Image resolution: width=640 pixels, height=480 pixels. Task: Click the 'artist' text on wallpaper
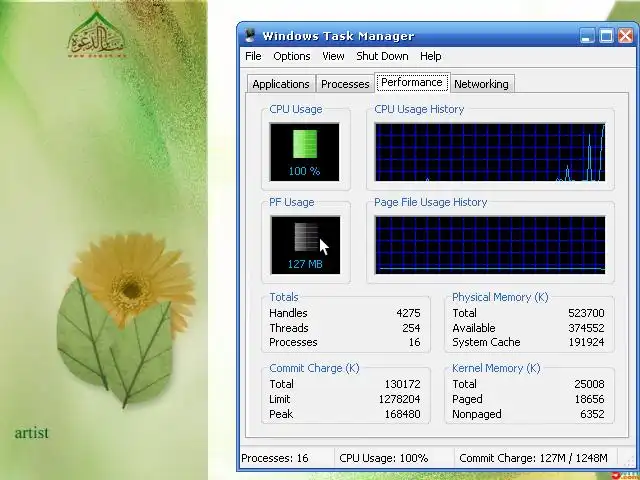(31, 433)
